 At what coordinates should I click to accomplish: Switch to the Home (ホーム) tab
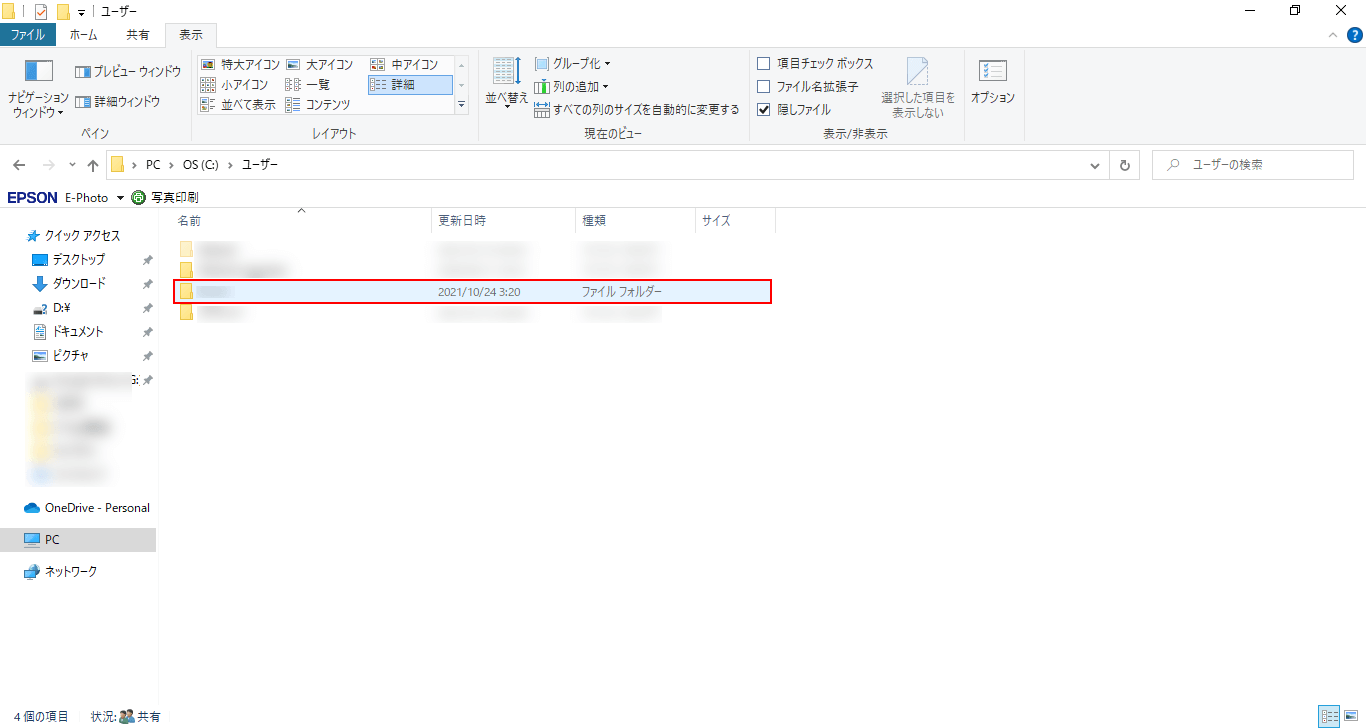[x=83, y=35]
